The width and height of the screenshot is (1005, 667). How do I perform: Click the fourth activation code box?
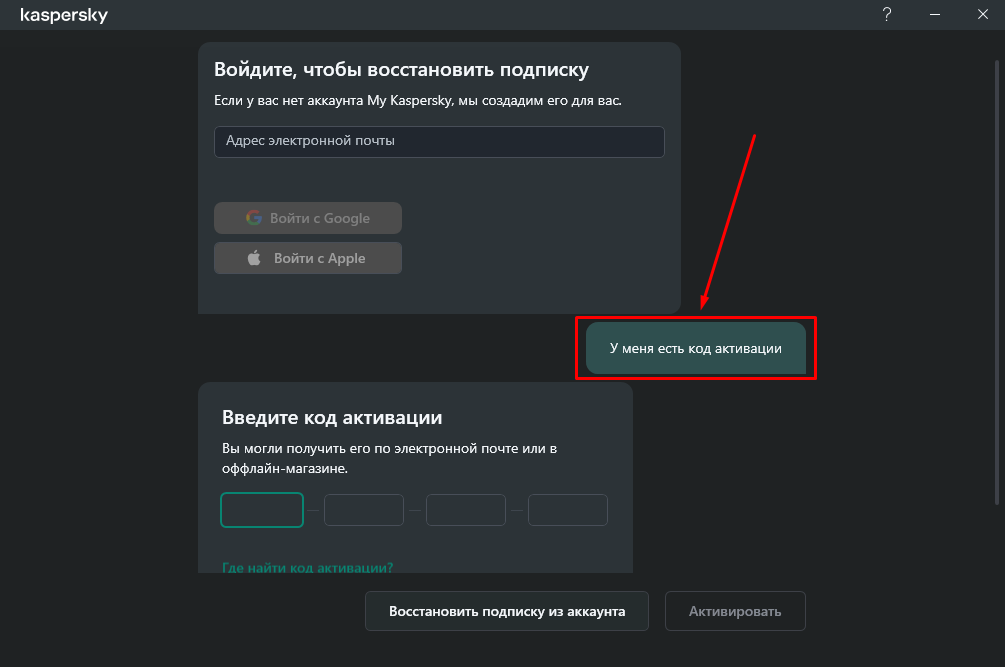[x=568, y=510]
